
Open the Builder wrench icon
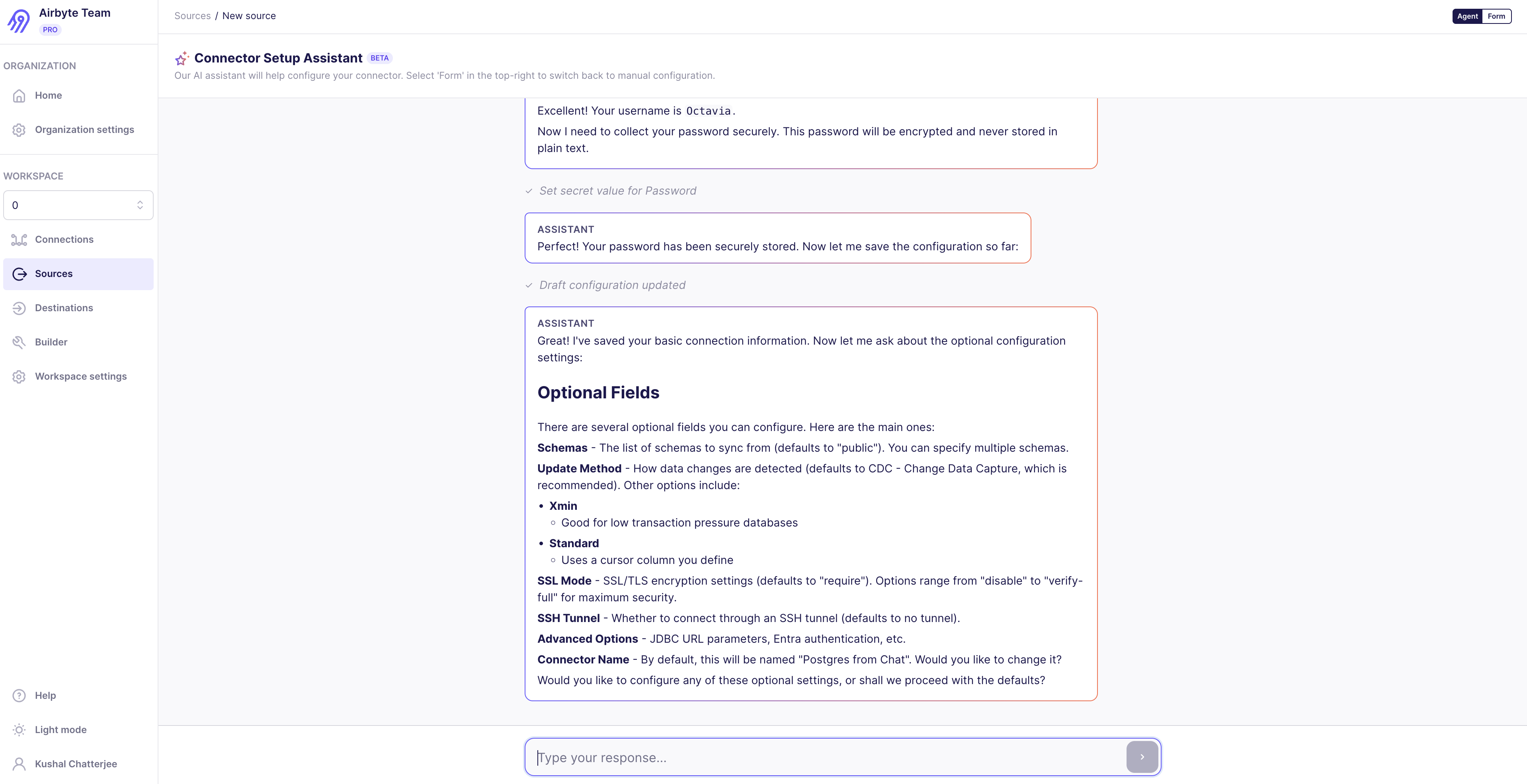pos(19,343)
